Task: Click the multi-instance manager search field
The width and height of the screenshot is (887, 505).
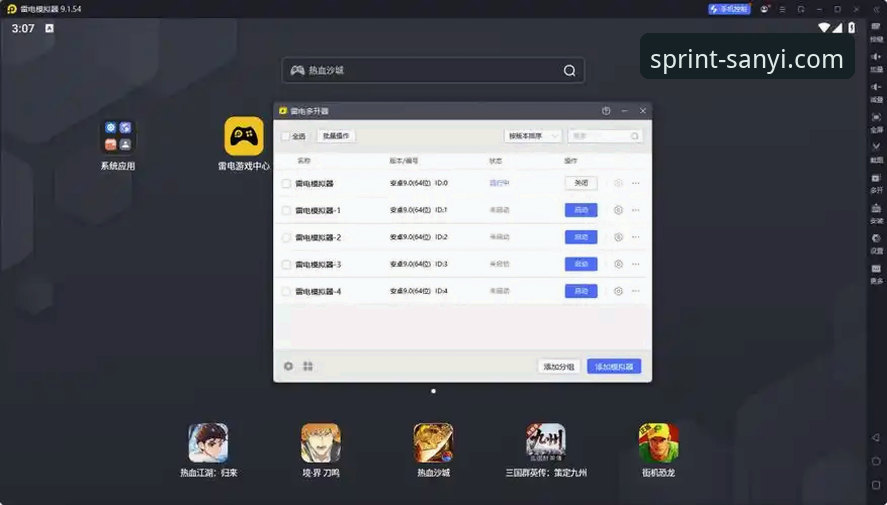Action: click(605, 136)
